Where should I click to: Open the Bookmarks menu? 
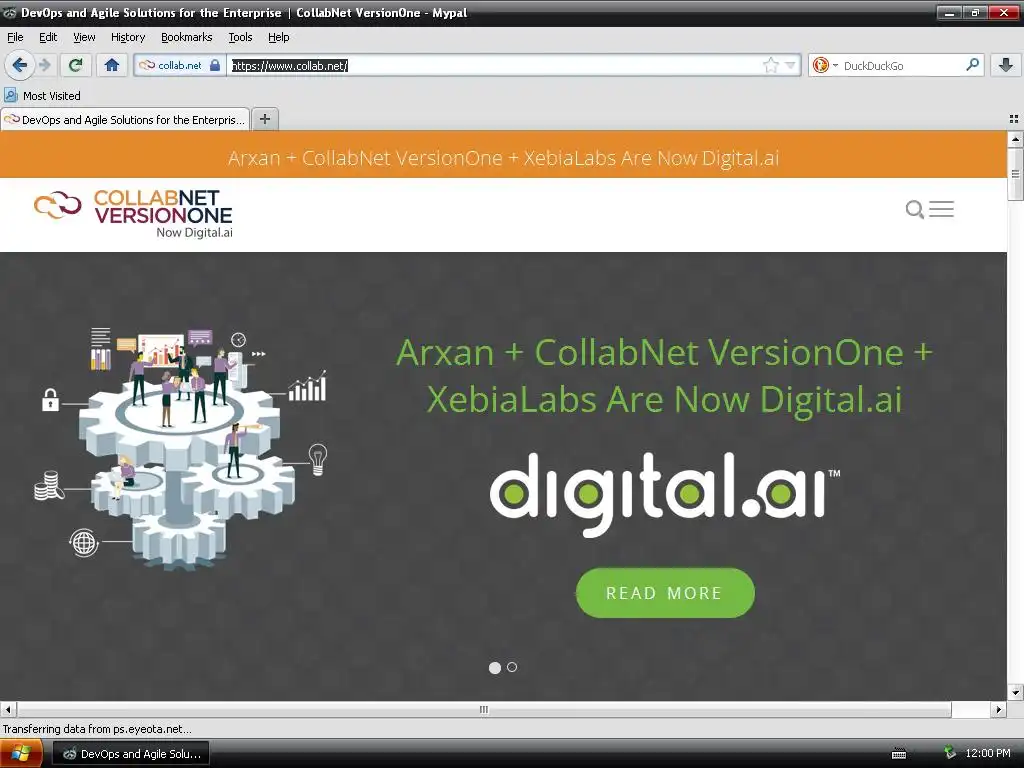tap(187, 37)
